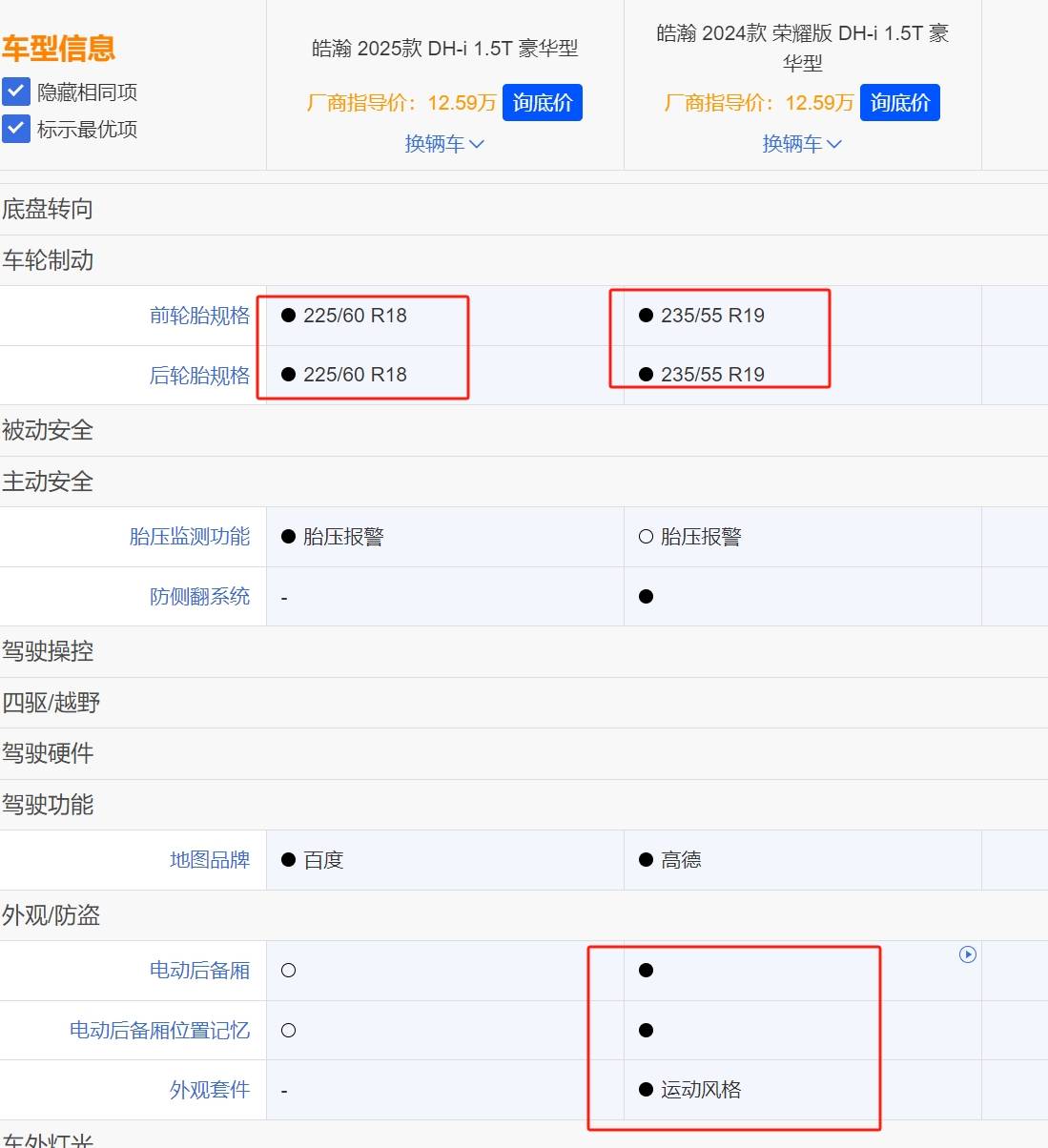The height and width of the screenshot is (1148, 1048).
Task: Click the 电动后备厢位置记忆 link
Action: pyautogui.click(x=159, y=1031)
